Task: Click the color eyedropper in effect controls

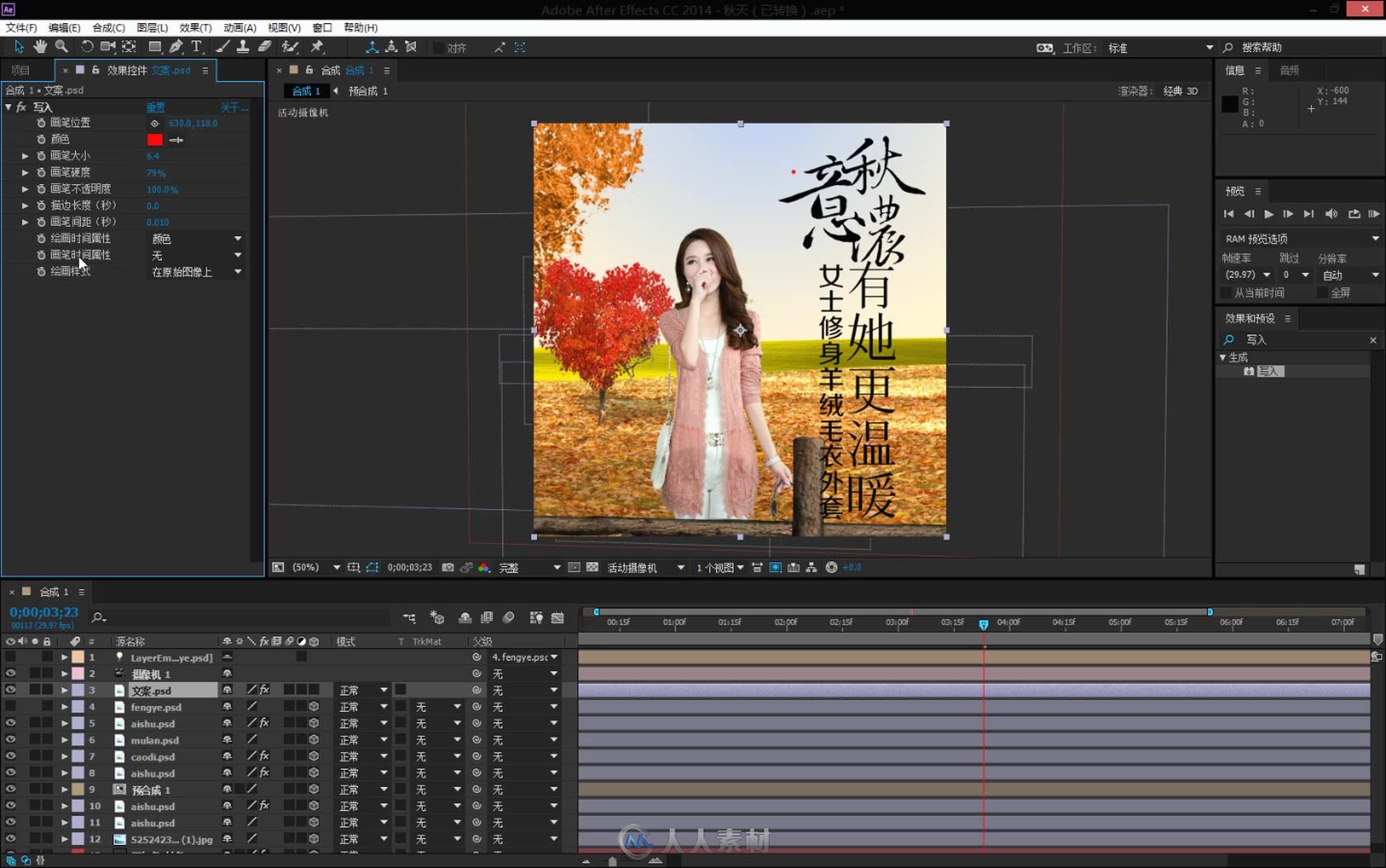Action: pyautogui.click(x=176, y=139)
